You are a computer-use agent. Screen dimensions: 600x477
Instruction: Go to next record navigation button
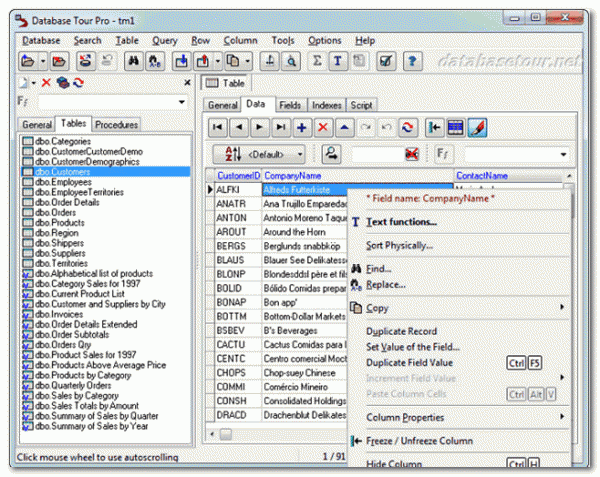pos(259,127)
